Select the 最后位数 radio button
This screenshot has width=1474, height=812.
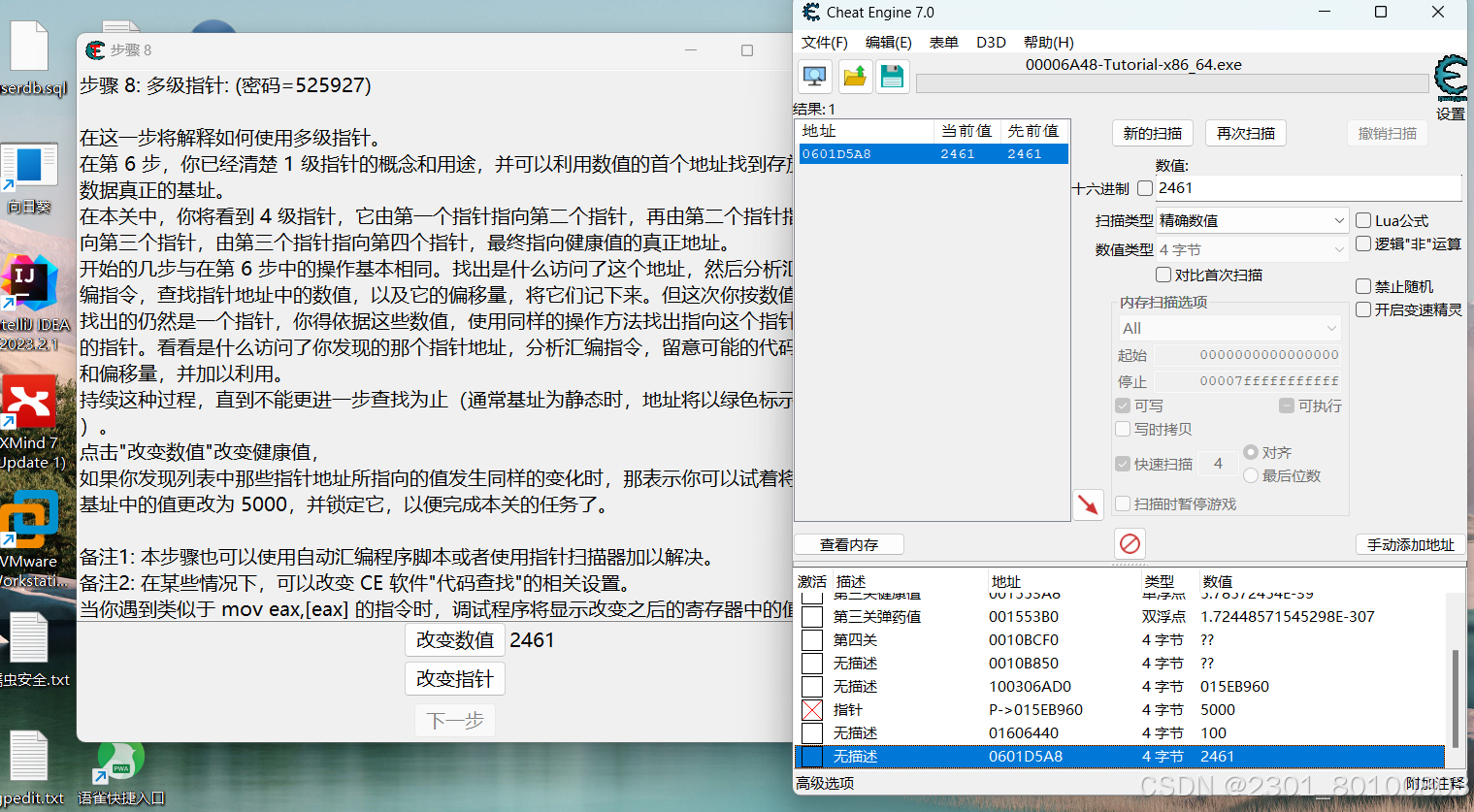click(1251, 475)
